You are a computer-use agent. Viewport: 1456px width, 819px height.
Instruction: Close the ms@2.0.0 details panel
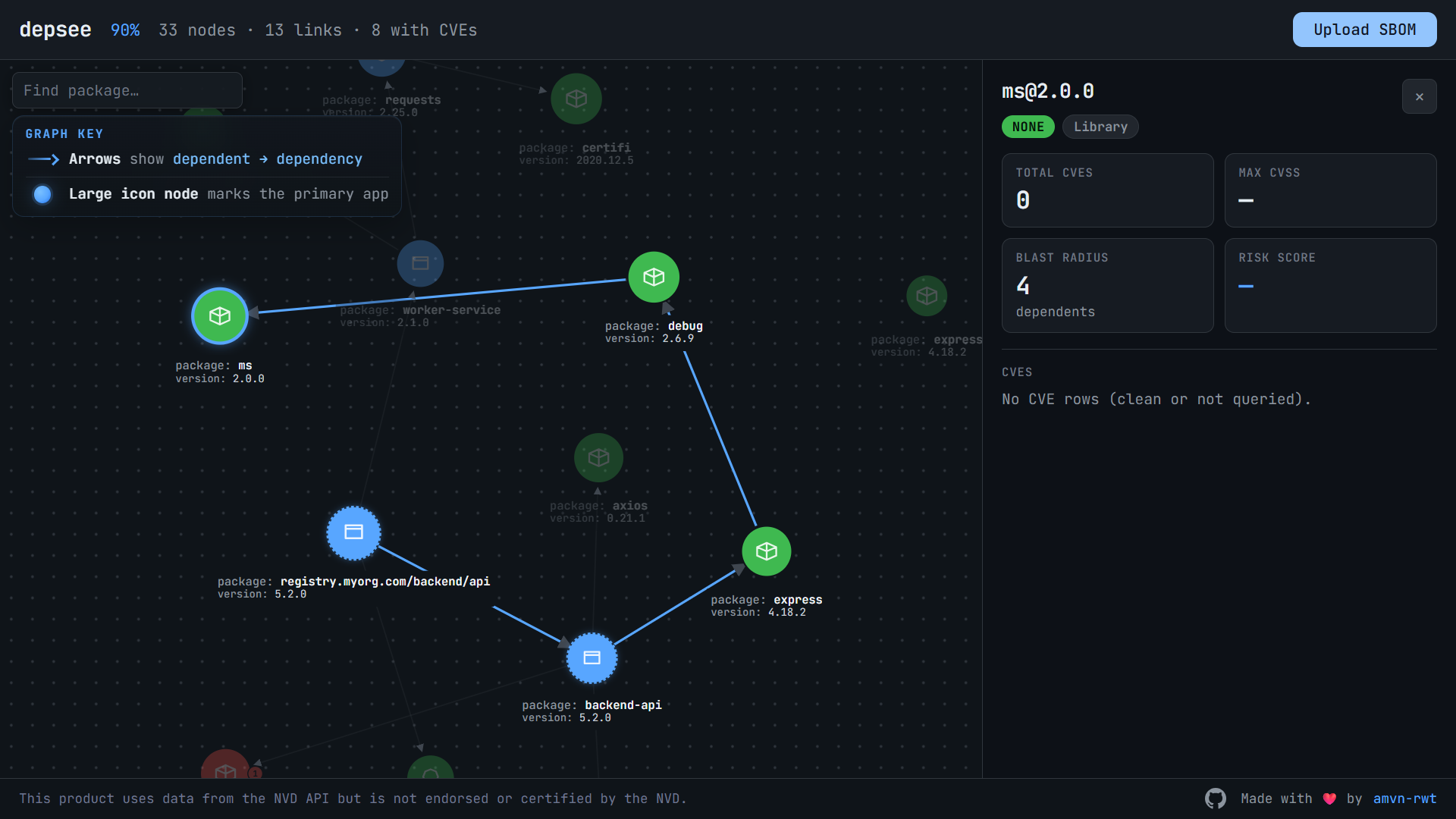pos(1419,96)
